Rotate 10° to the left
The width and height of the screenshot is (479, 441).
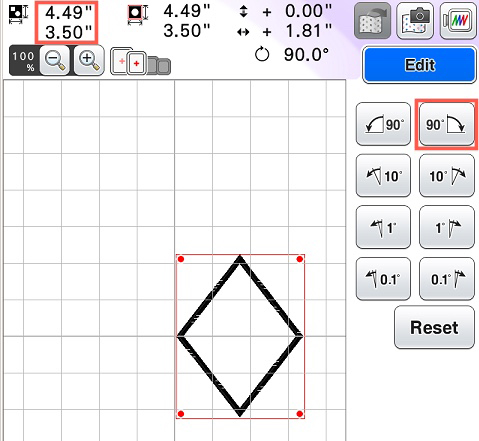[383, 175]
